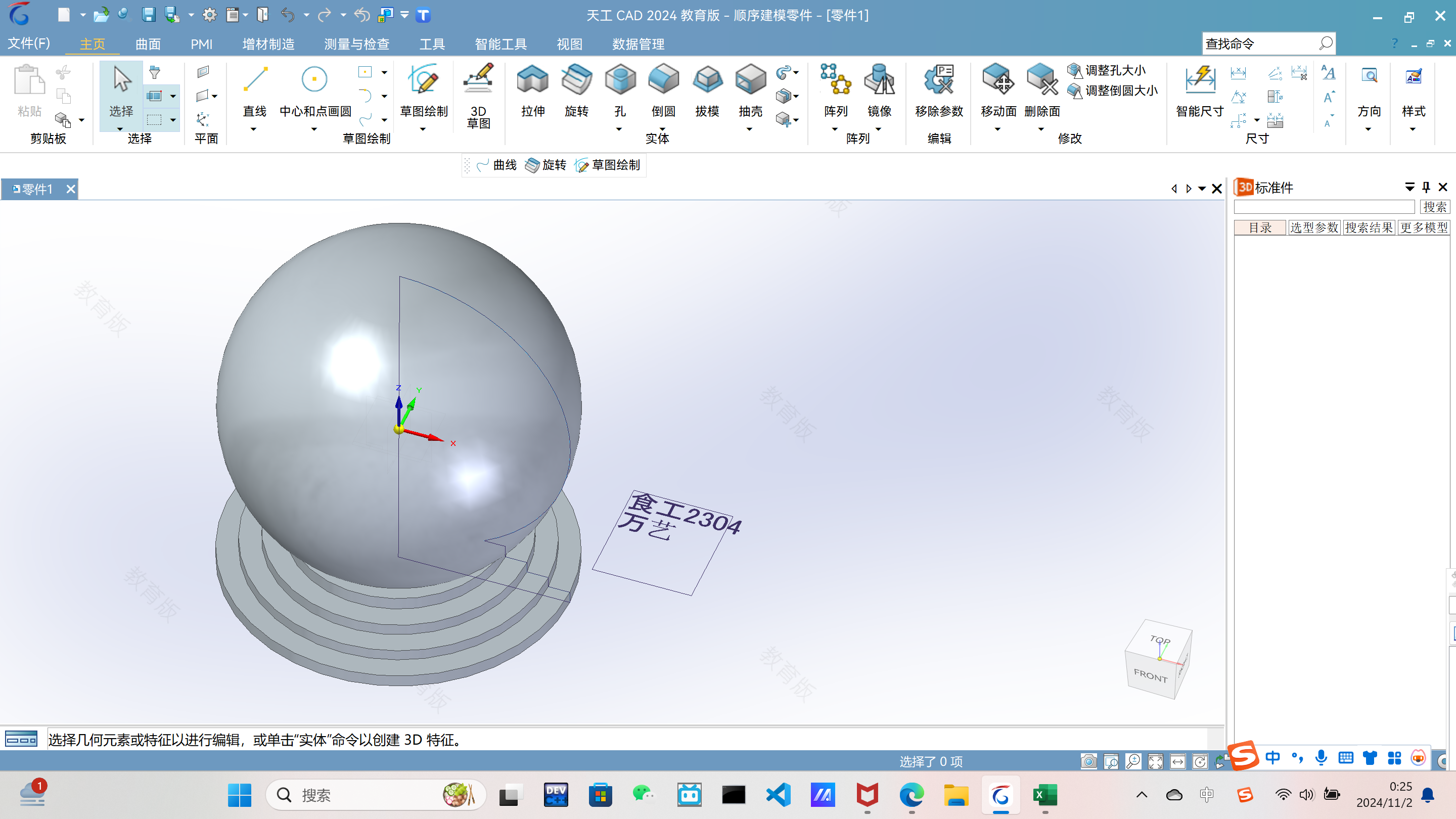Viewport: 1456px width, 819px height.
Task: Select the 直线 line tool
Action: pos(254,90)
